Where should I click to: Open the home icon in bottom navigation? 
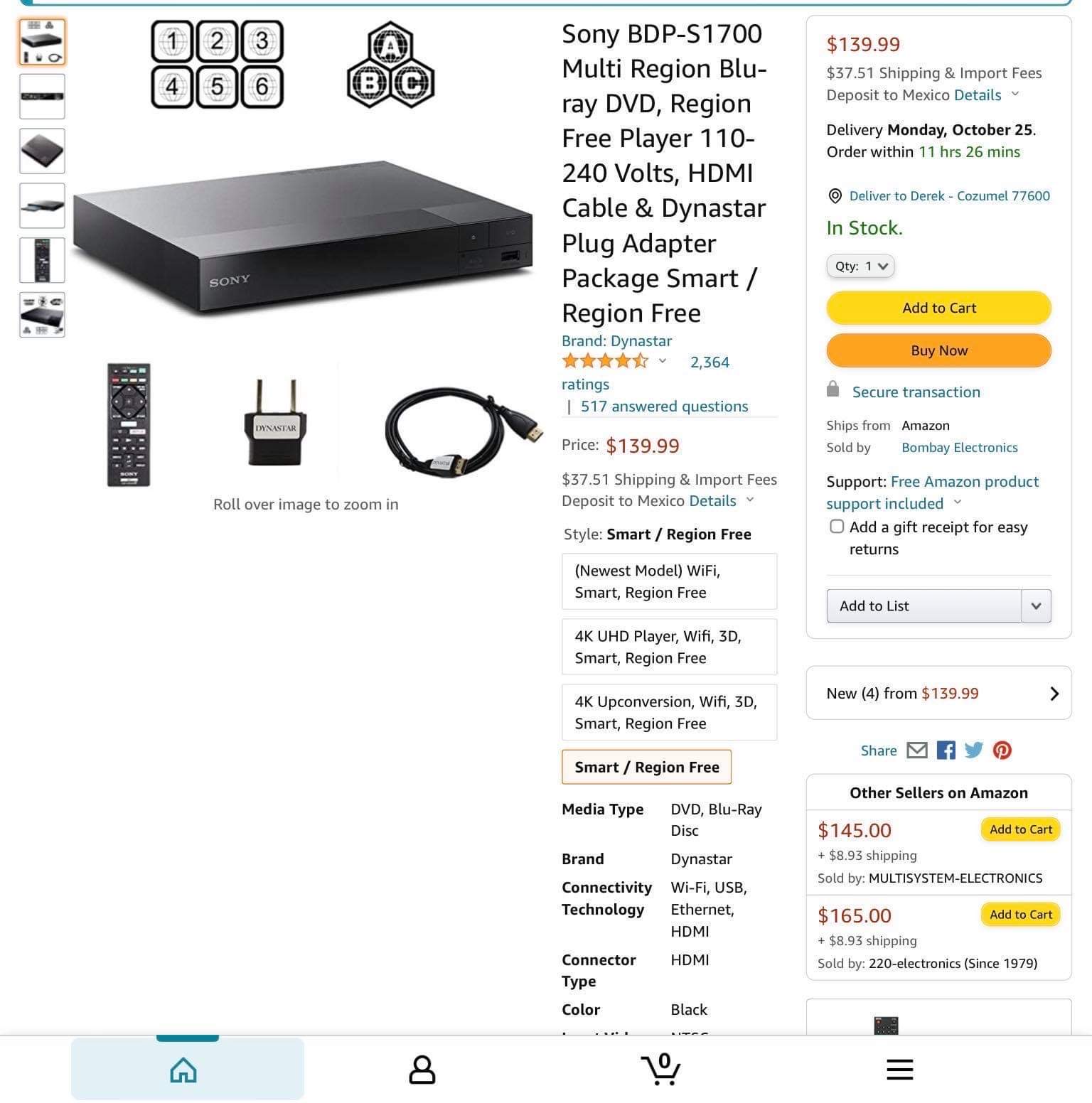click(183, 1070)
